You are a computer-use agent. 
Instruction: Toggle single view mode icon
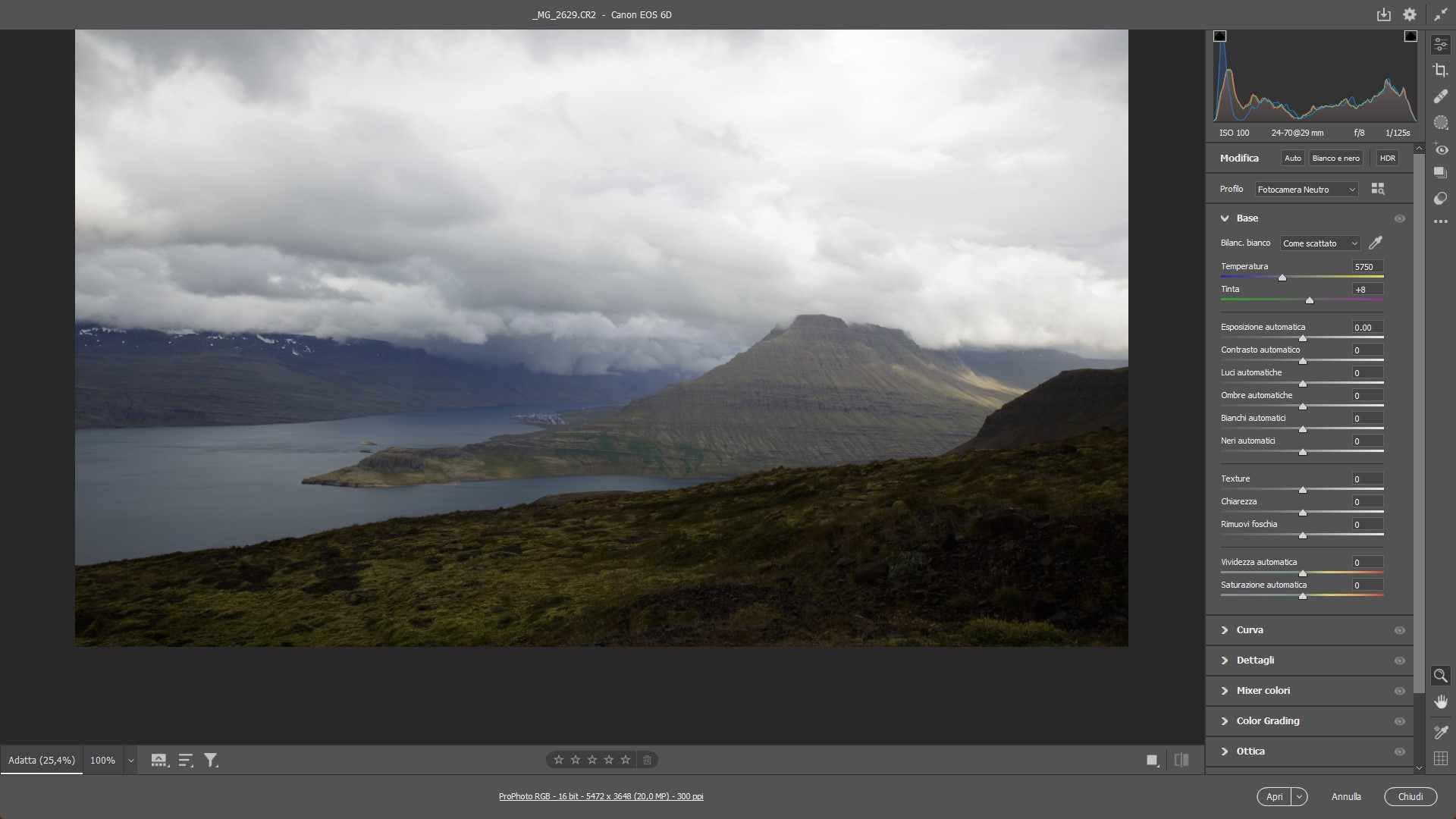pyautogui.click(x=1153, y=760)
